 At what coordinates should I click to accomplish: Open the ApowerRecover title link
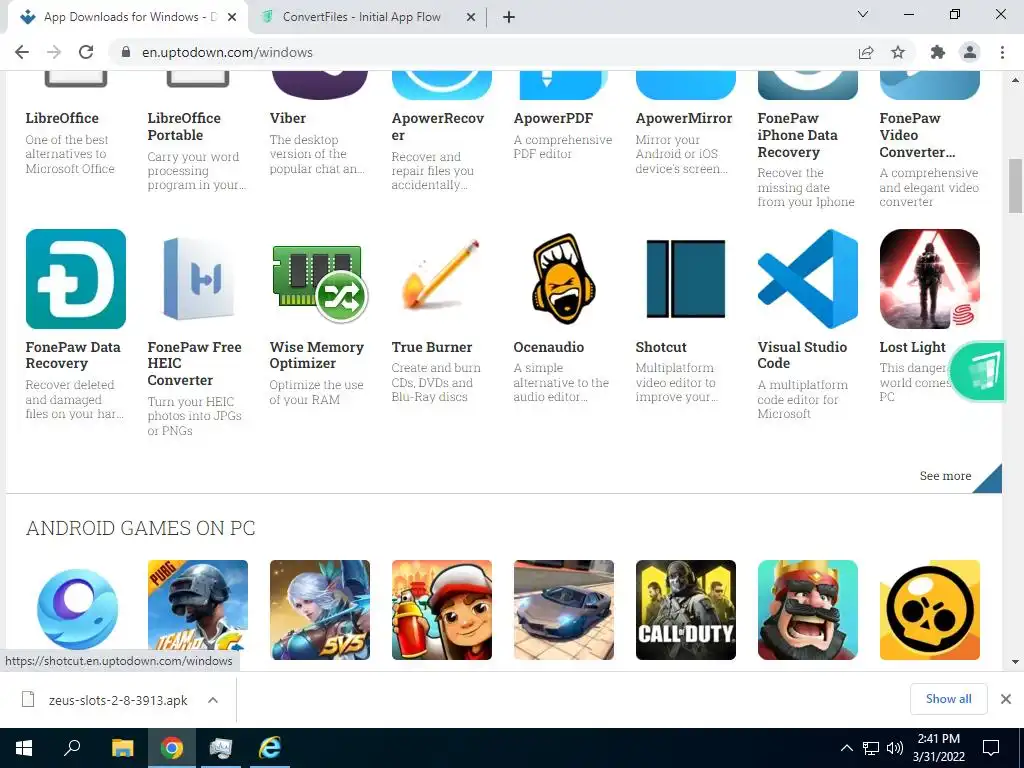(438, 127)
